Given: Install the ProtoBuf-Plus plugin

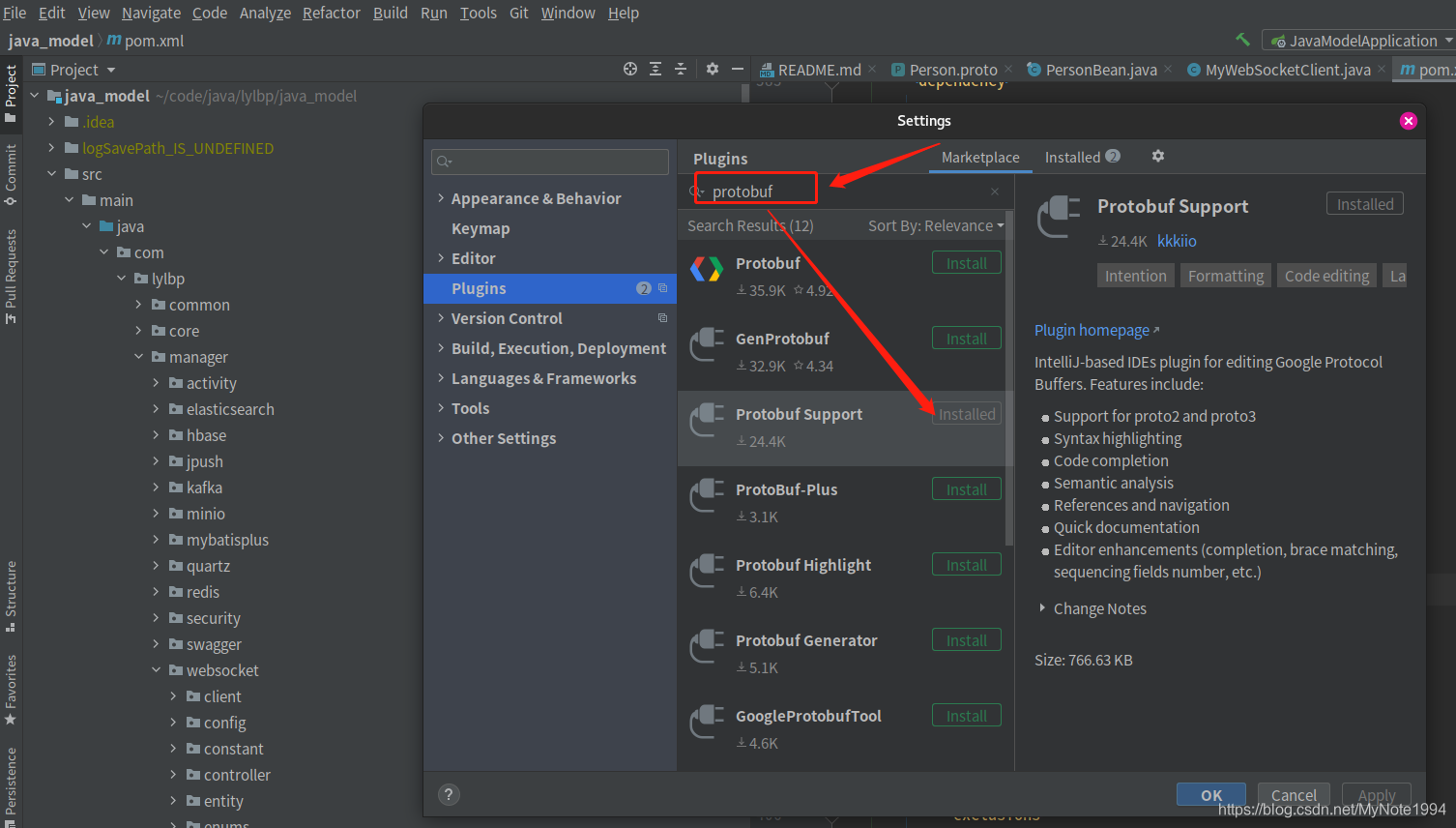Looking at the screenshot, I should pos(967,489).
